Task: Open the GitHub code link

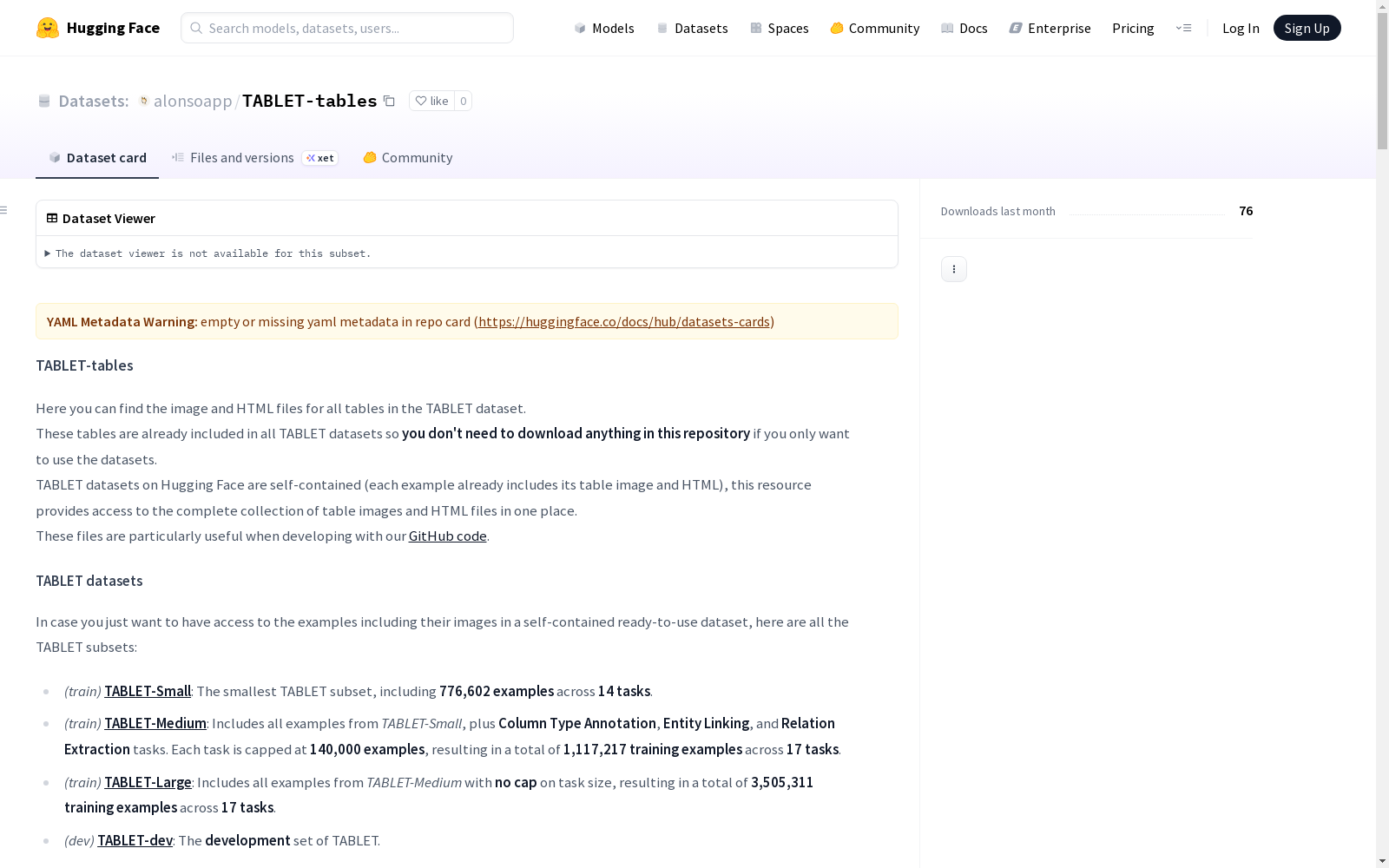Action: 448,536
